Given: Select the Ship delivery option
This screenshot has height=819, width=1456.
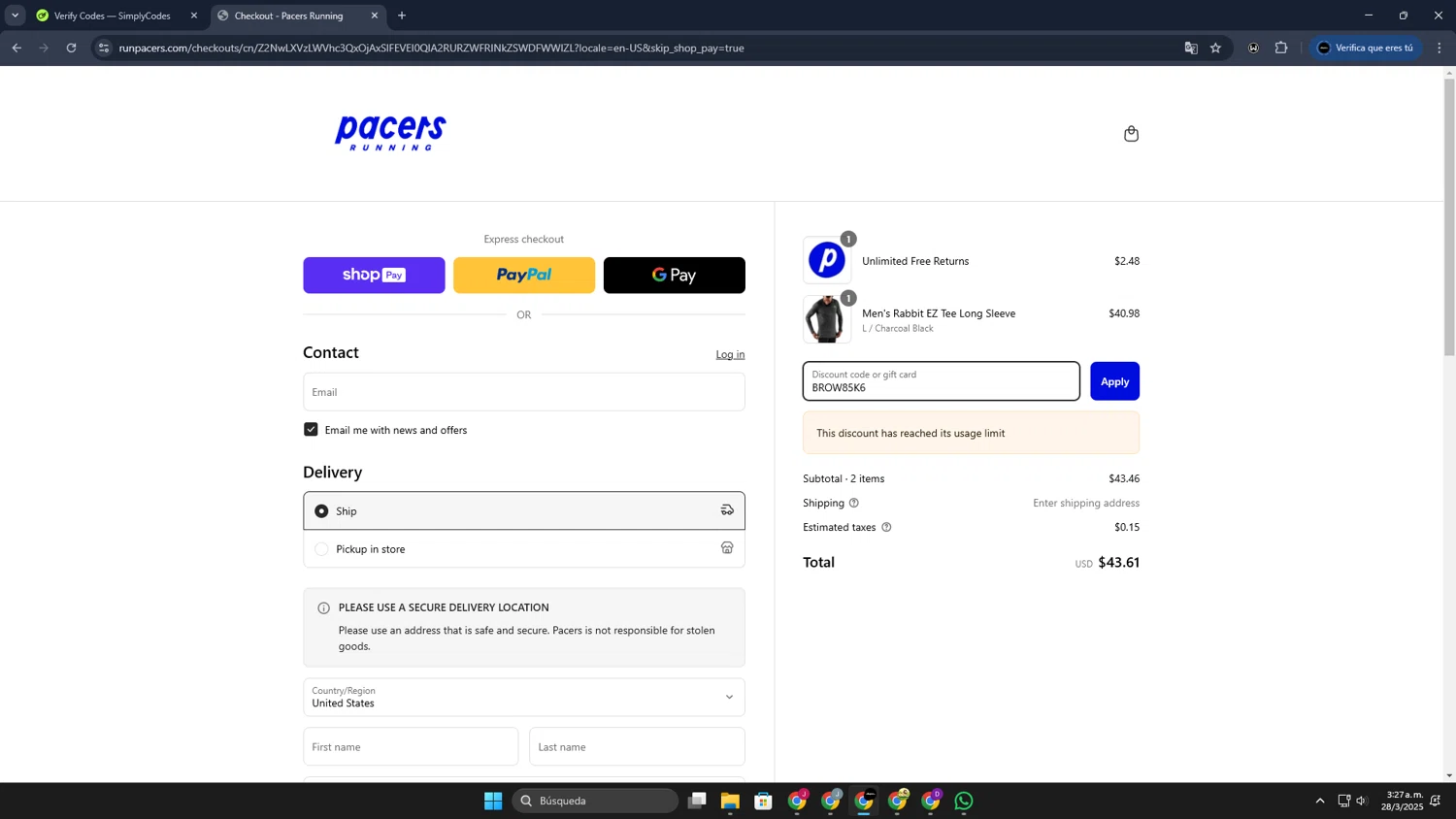Looking at the screenshot, I should [x=524, y=510].
